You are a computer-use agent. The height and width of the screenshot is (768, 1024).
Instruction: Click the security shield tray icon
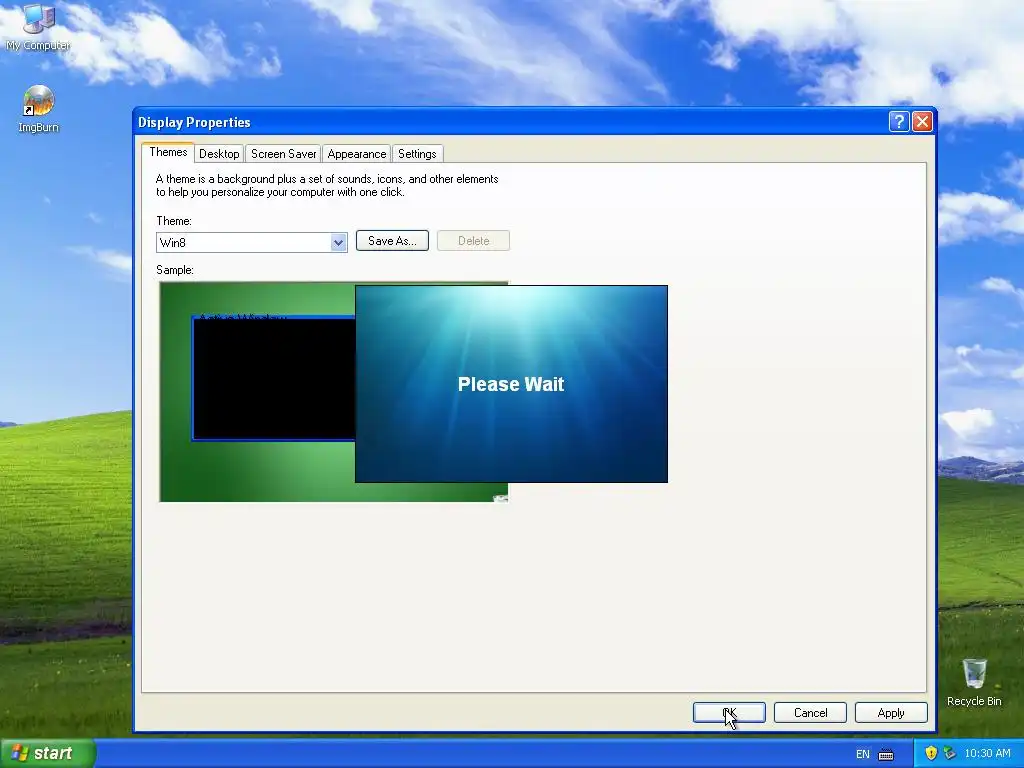931,753
